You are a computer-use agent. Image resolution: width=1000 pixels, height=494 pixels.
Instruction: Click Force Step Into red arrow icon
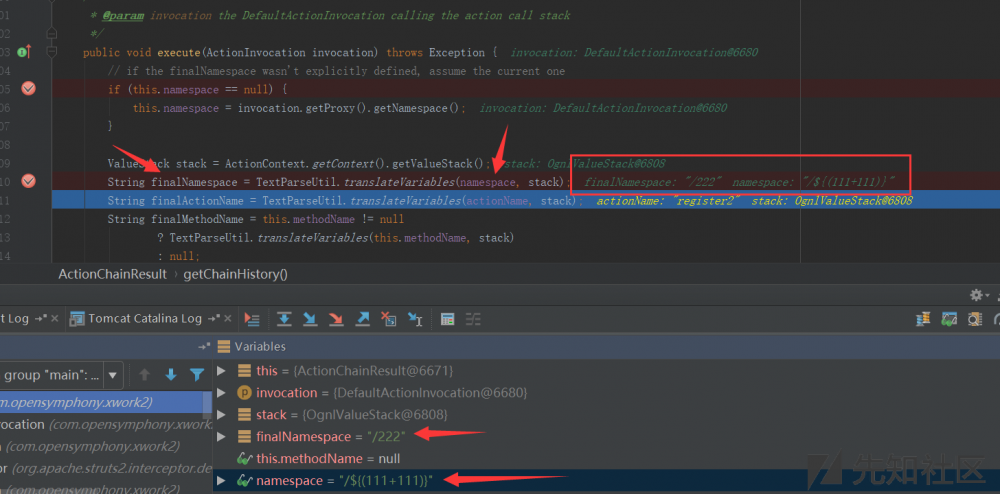coord(336,319)
